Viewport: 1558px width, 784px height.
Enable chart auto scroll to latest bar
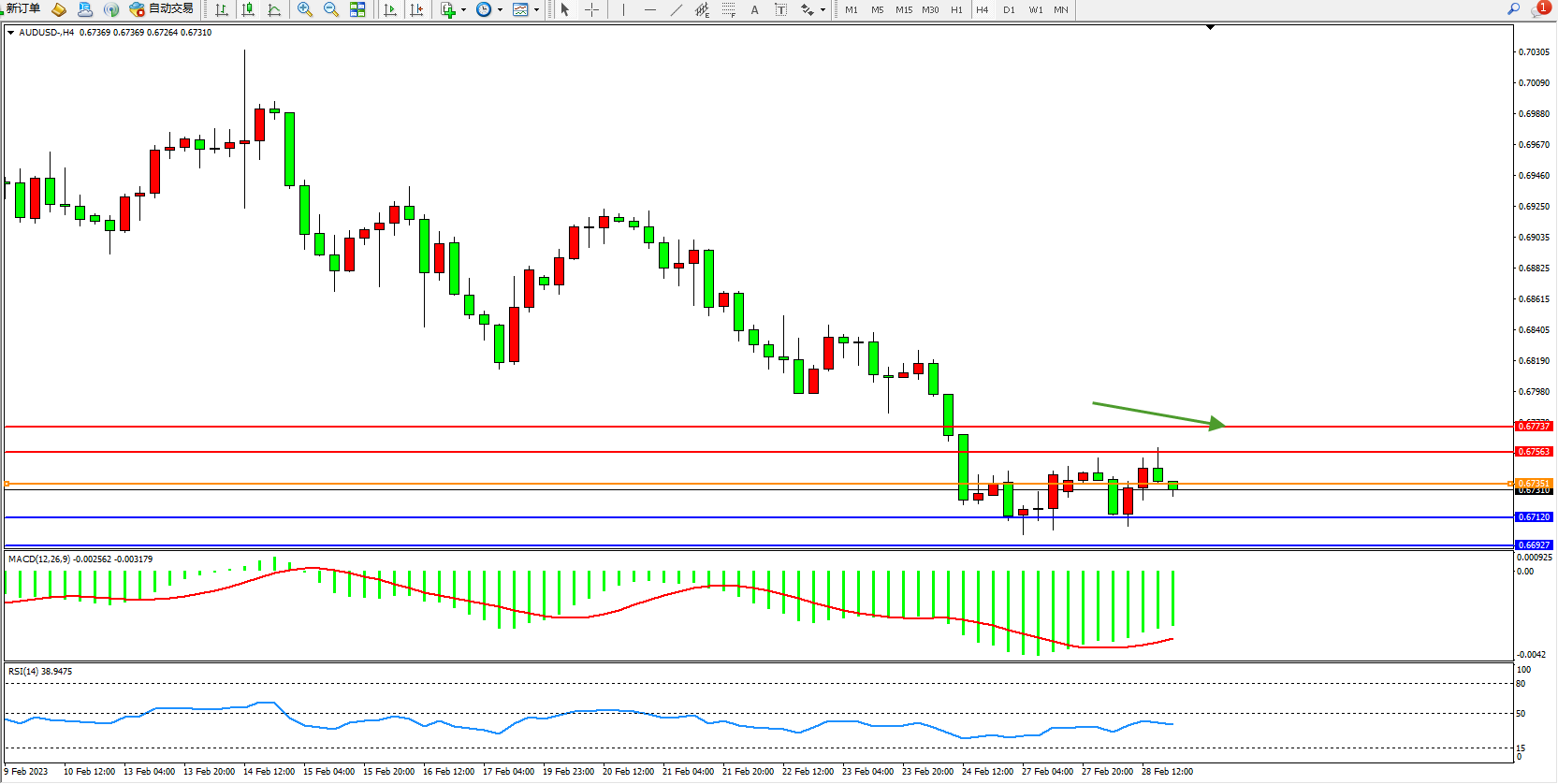390,9
